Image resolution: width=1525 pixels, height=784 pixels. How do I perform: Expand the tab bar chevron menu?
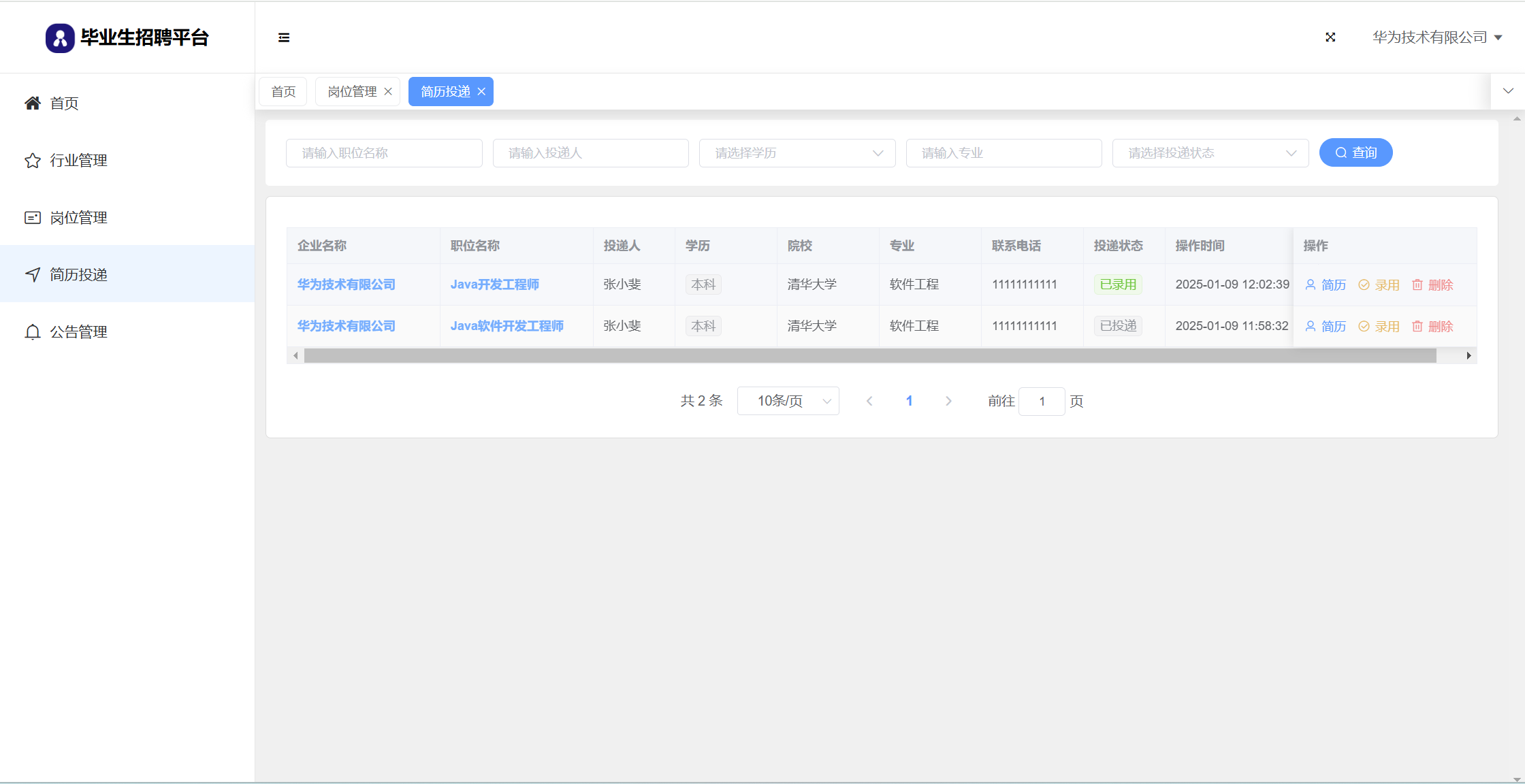1508,91
